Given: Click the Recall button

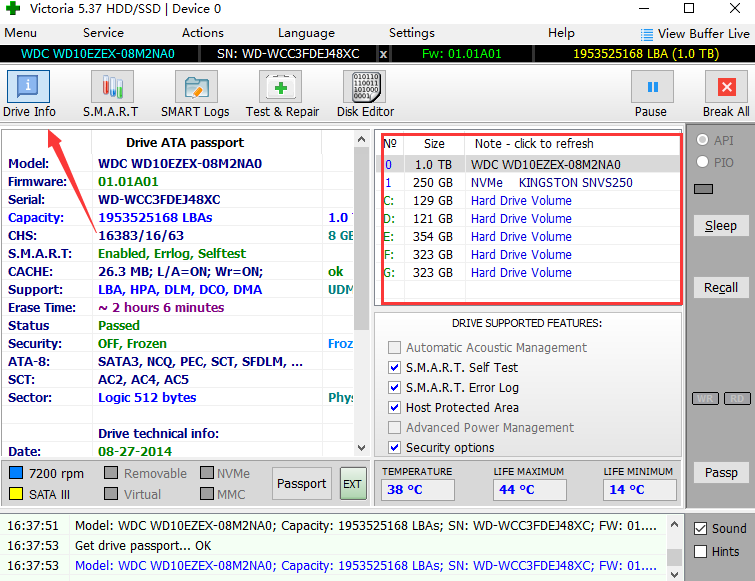Looking at the screenshot, I should click(720, 288).
